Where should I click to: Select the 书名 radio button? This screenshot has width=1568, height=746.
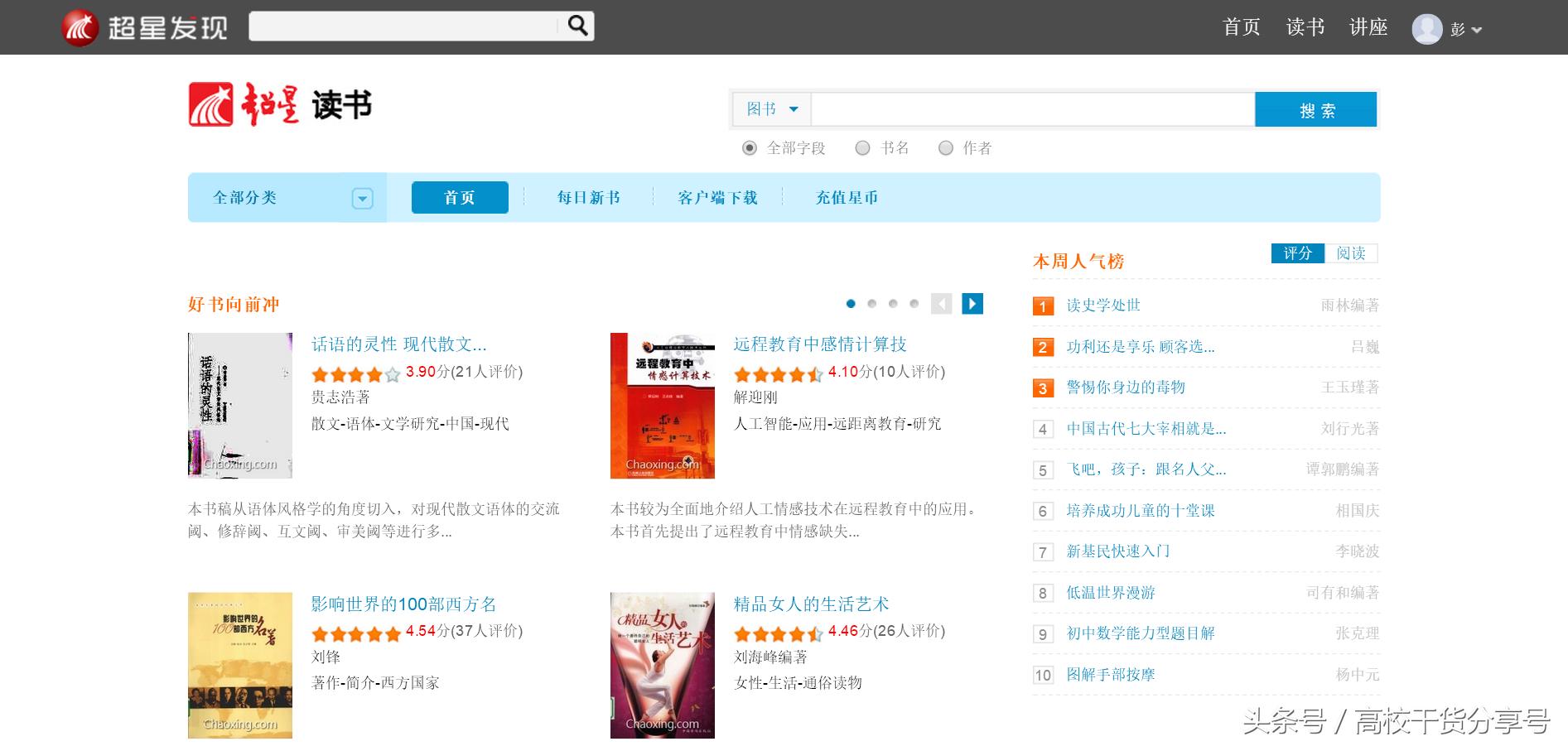coord(862,148)
